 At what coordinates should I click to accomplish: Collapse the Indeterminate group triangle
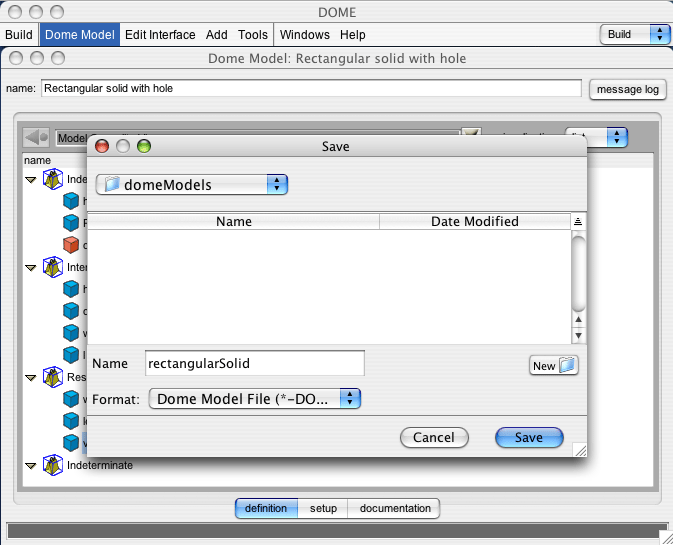tap(30, 466)
